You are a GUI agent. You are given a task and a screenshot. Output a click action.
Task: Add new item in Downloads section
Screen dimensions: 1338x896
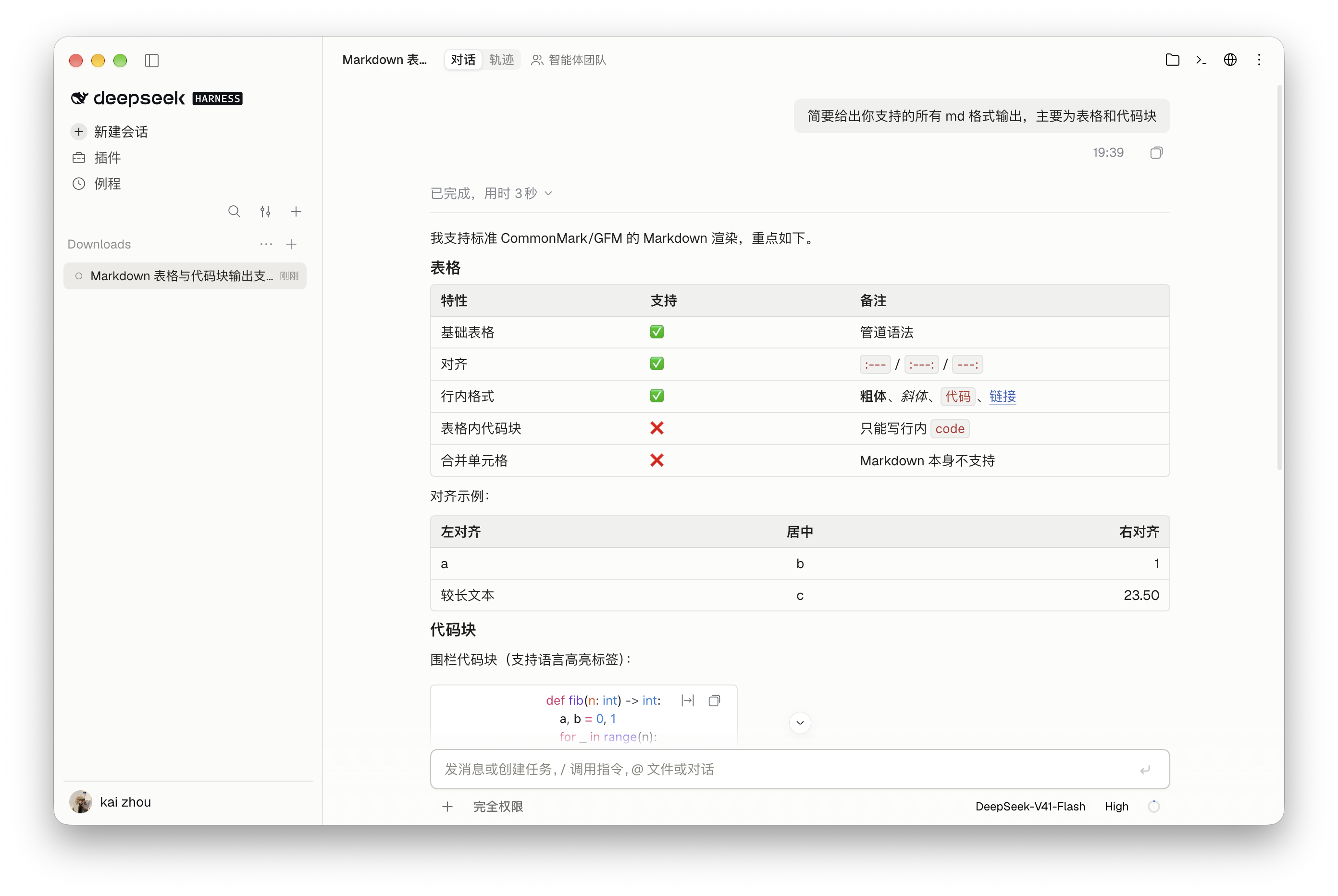click(291, 244)
